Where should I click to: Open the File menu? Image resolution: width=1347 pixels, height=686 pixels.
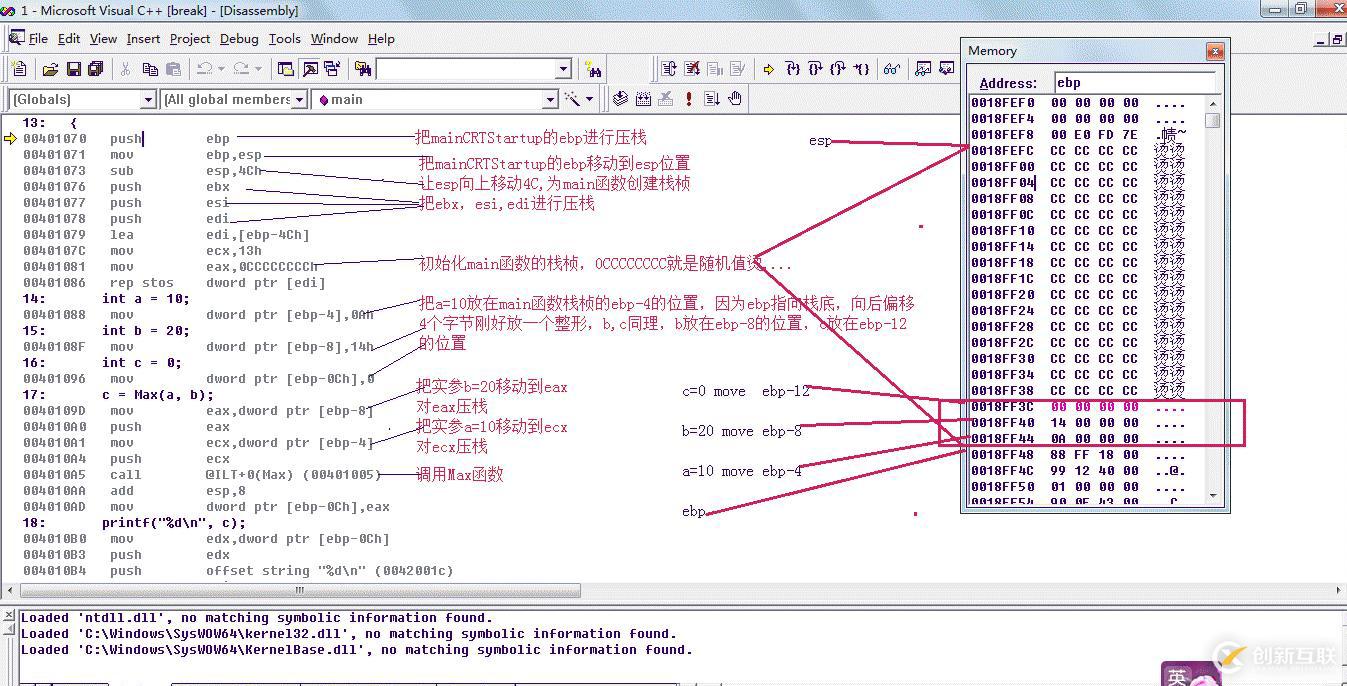[38, 39]
